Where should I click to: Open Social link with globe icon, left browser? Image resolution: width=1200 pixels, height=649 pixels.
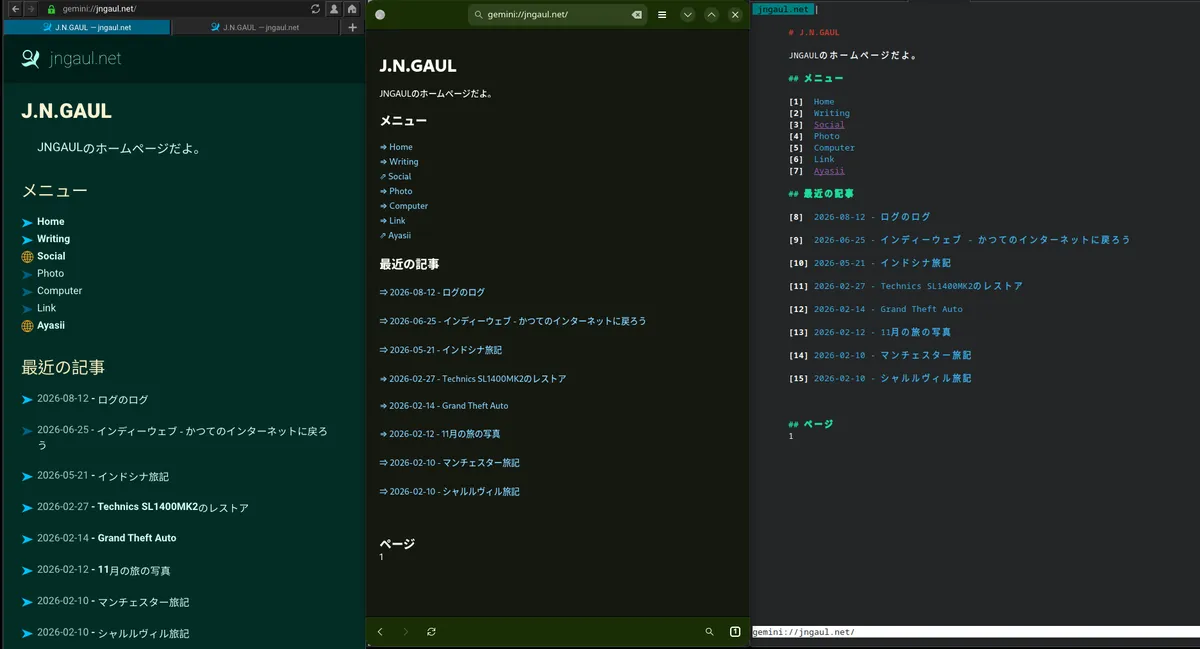[51, 256]
